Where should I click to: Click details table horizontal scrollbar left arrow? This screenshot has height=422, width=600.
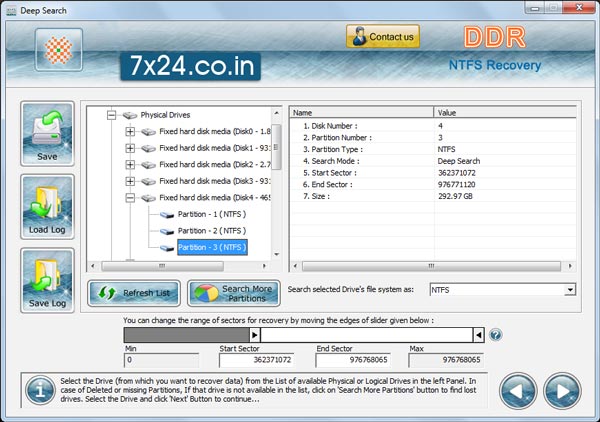295,266
